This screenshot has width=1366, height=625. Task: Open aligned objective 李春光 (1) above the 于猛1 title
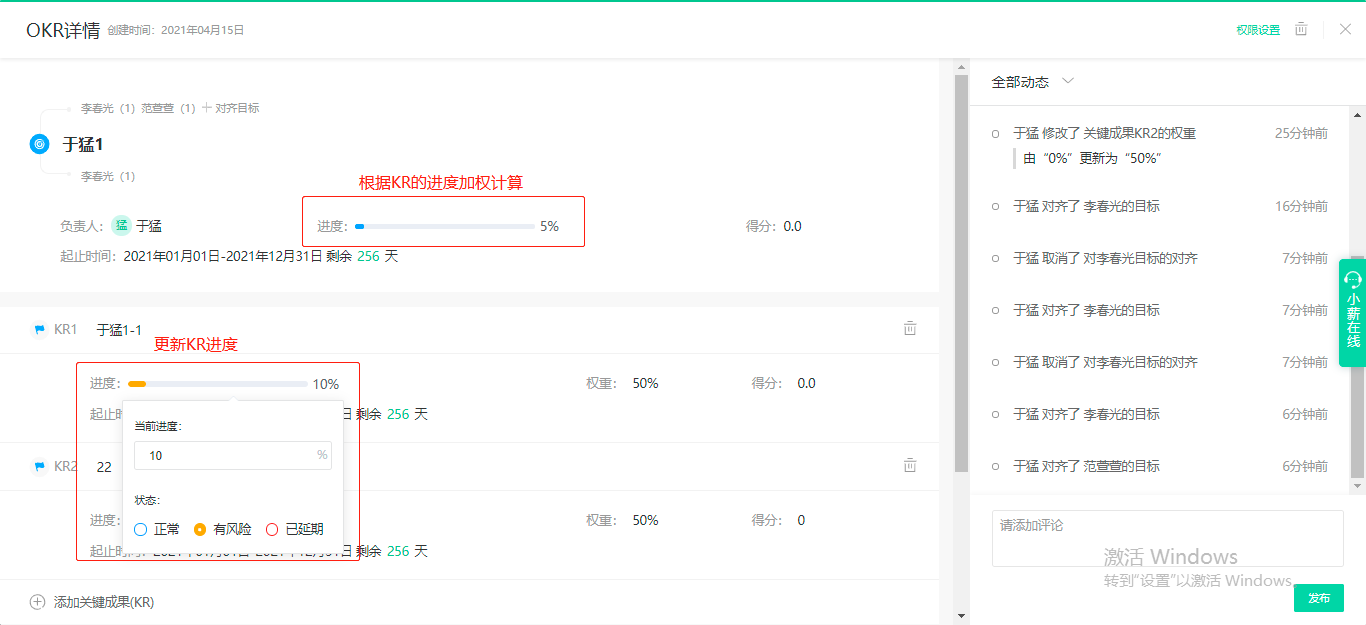pyautogui.click(x=108, y=108)
